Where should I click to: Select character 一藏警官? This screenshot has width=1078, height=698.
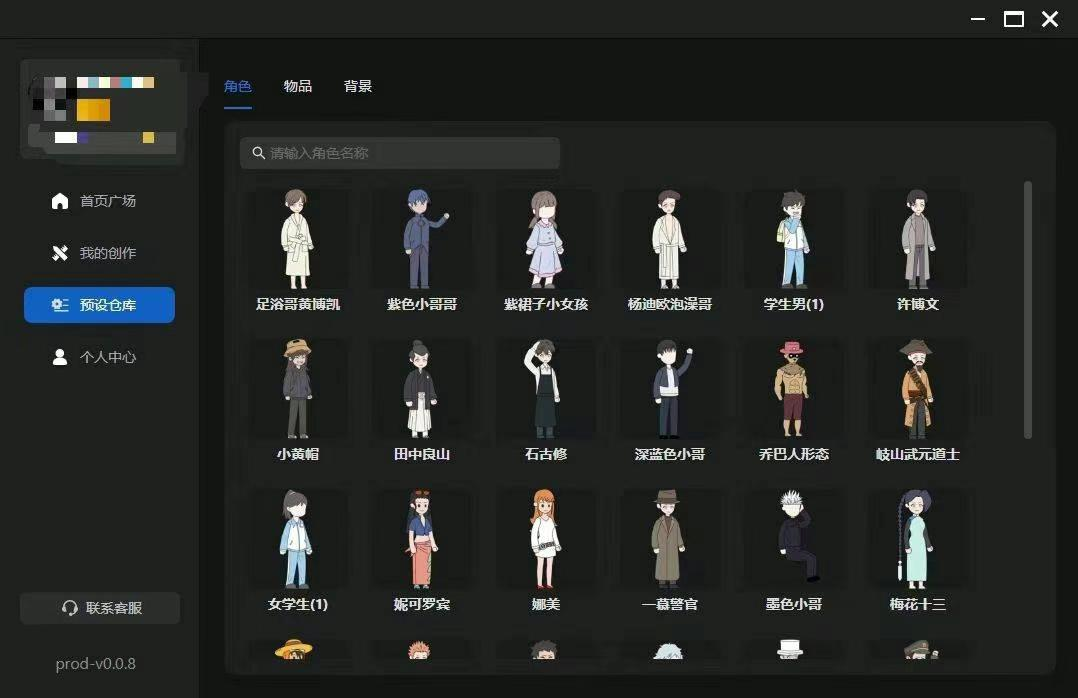pos(670,550)
